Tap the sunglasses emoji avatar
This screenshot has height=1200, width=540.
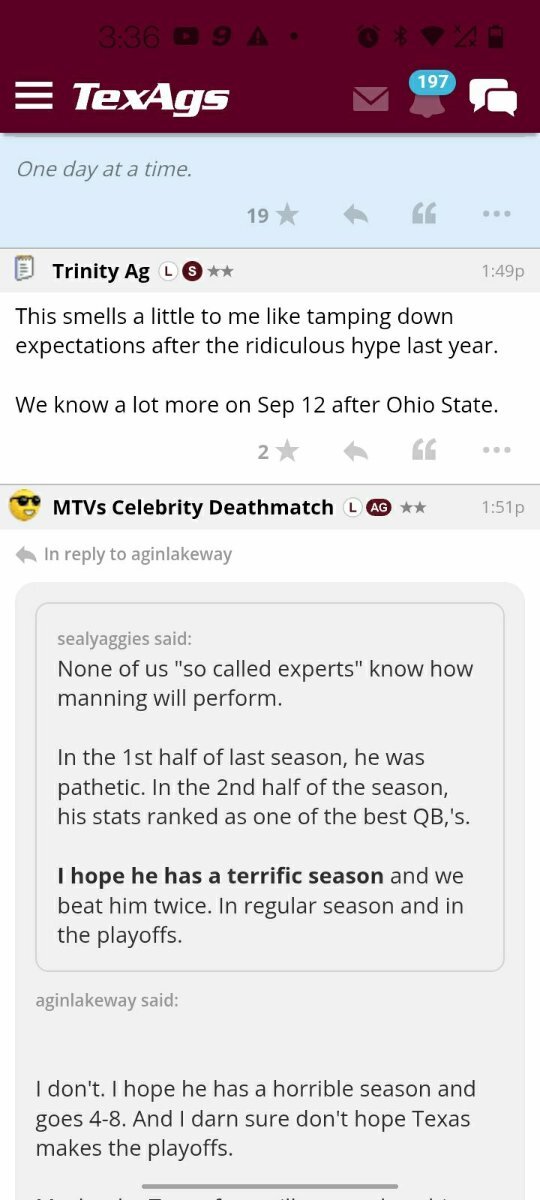coord(25,506)
